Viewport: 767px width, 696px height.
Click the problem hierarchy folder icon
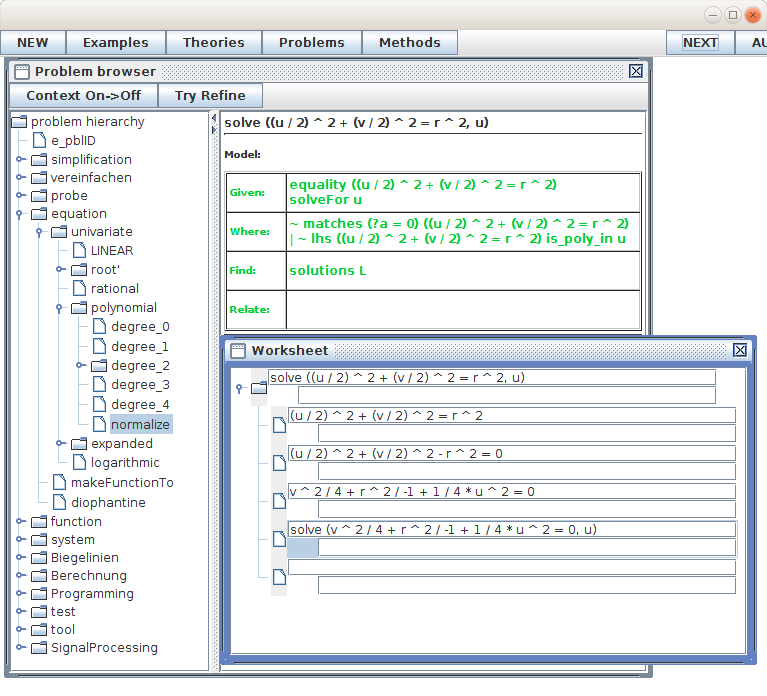(19, 121)
